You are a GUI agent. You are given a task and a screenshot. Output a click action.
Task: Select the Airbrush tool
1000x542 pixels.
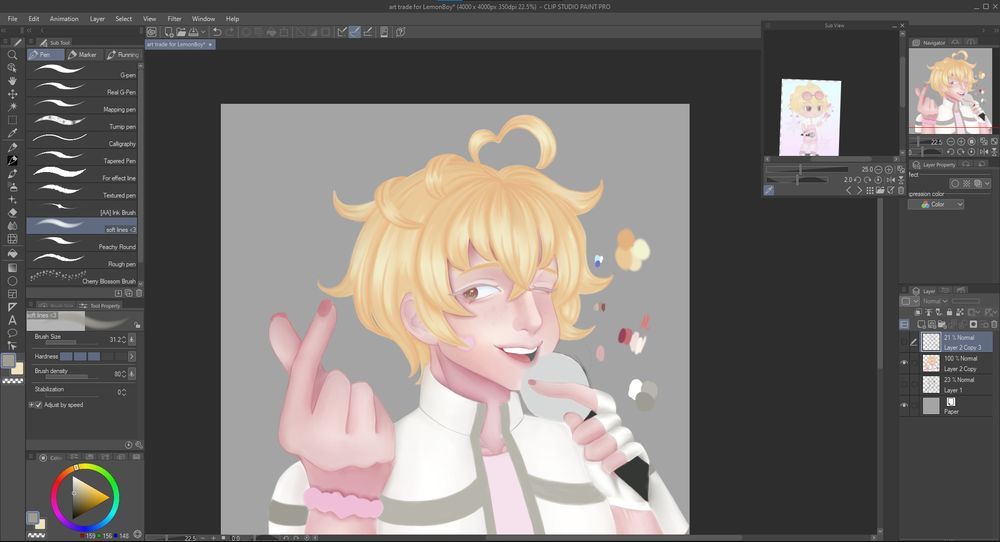(x=12, y=187)
